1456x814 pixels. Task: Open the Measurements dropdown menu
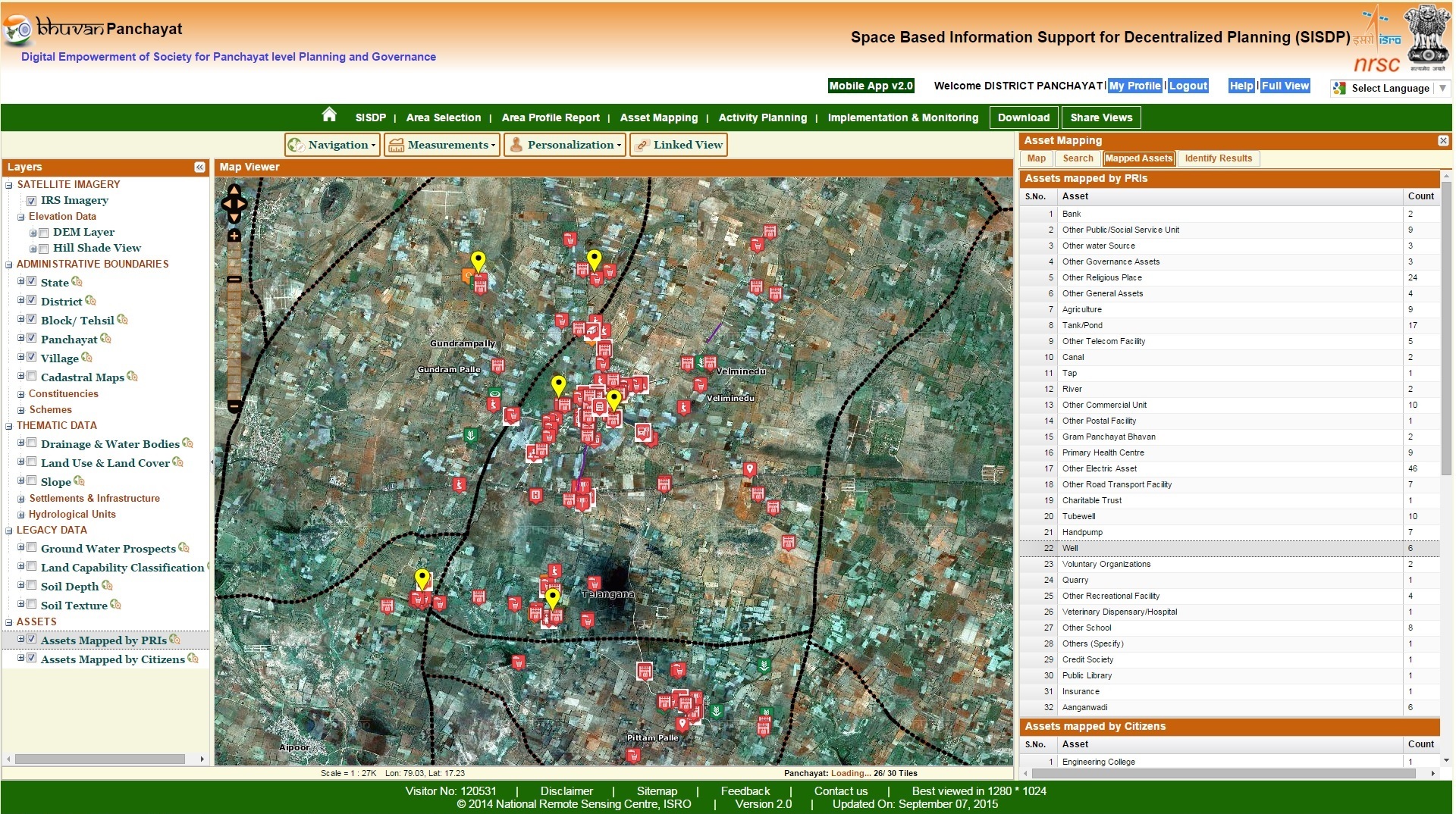pos(441,145)
